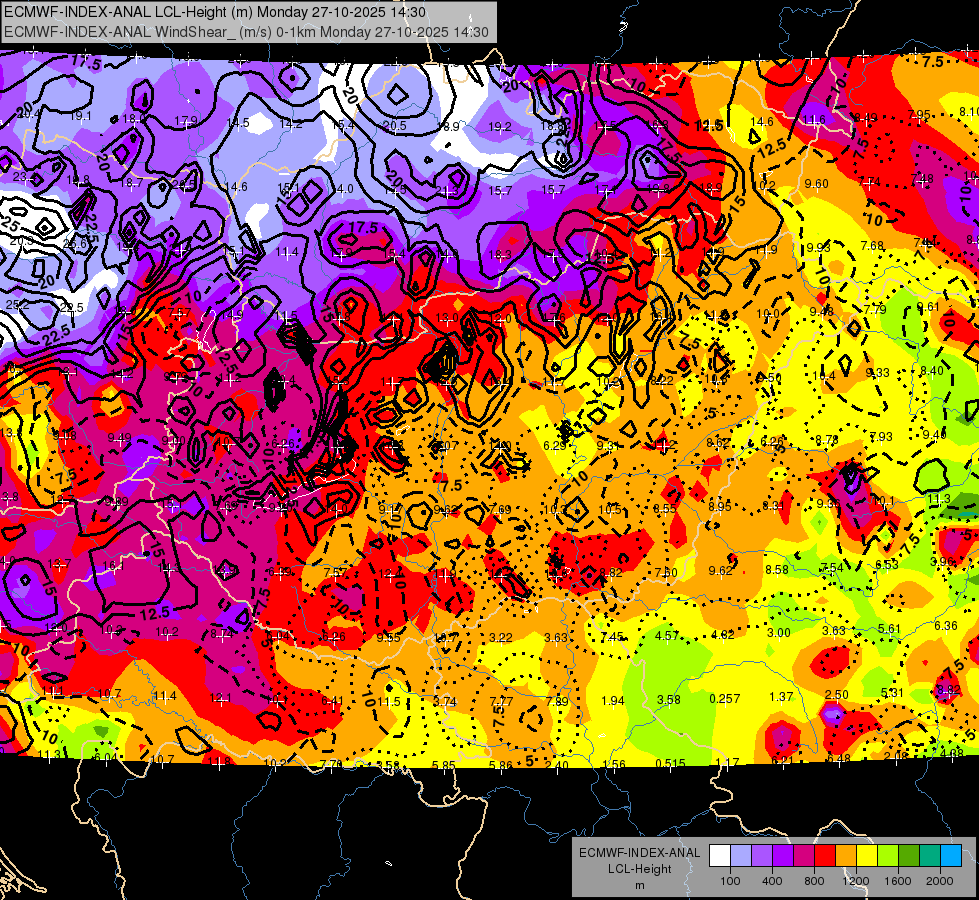Viewport: 979px width, 900px height.
Task: Click the 5.31 grid value
Action: [892, 692]
